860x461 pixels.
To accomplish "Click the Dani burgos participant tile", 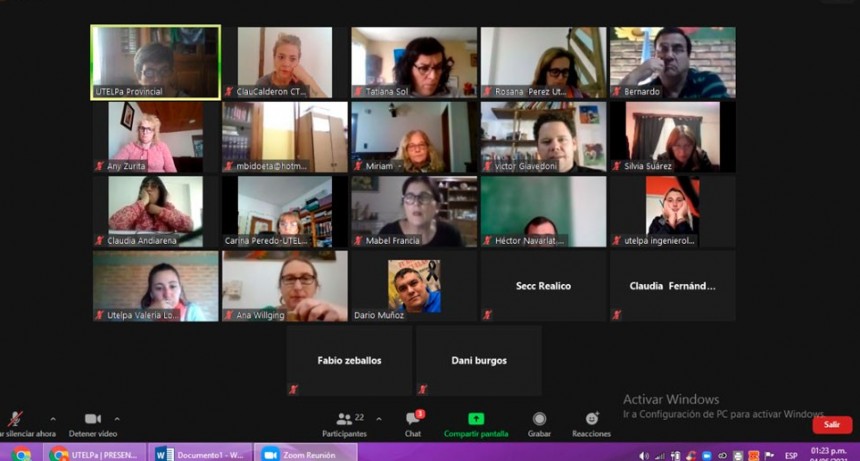I will point(478,360).
